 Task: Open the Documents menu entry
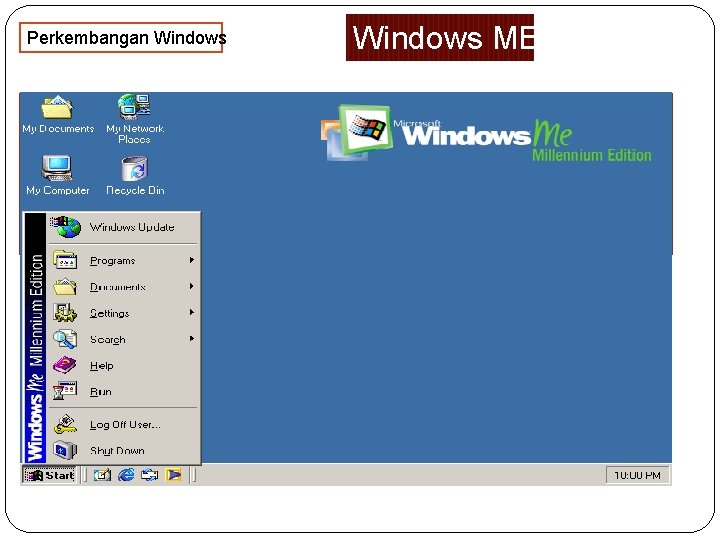pos(124,287)
